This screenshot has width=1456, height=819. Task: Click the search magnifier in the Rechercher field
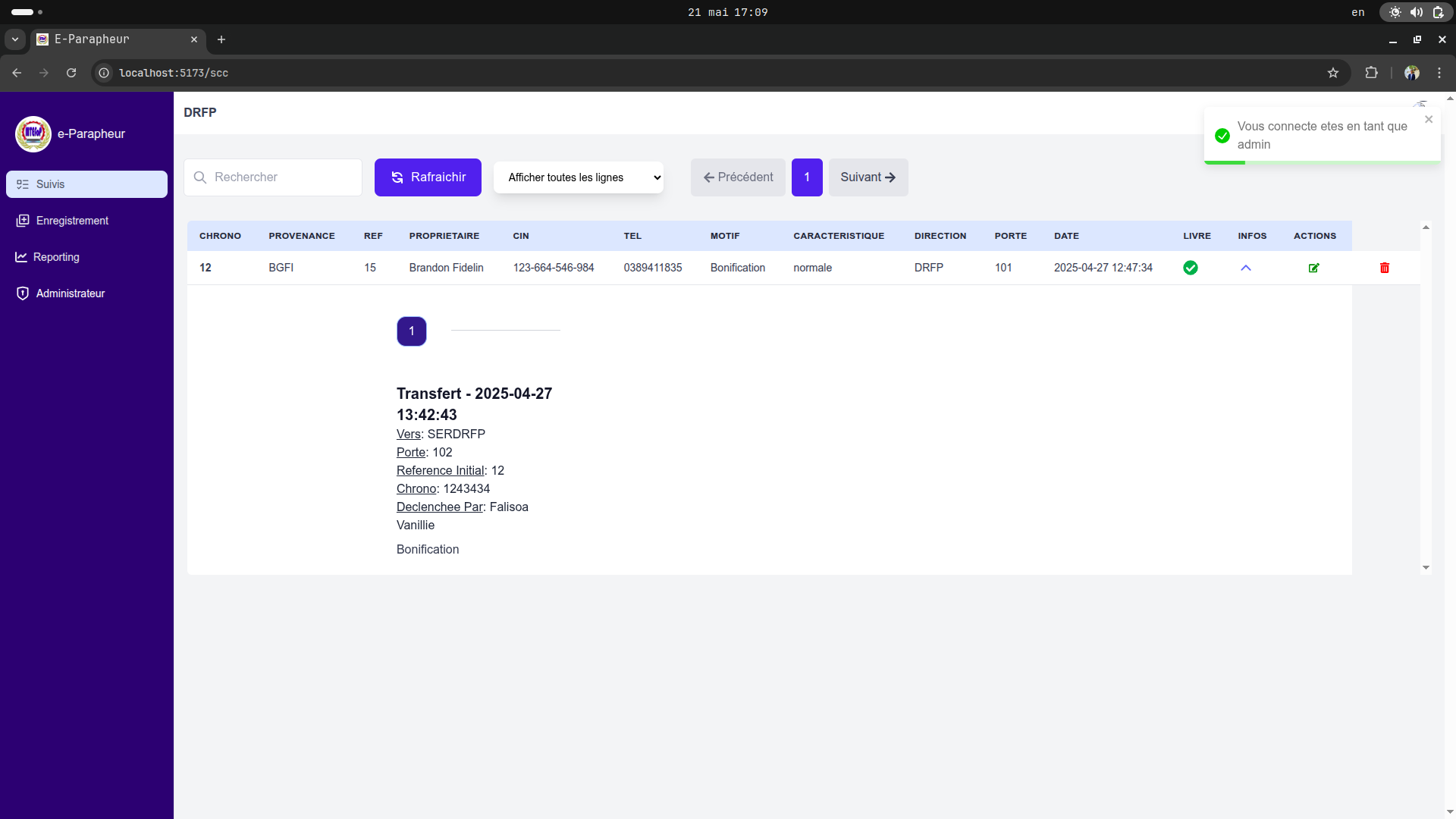pyautogui.click(x=200, y=177)
